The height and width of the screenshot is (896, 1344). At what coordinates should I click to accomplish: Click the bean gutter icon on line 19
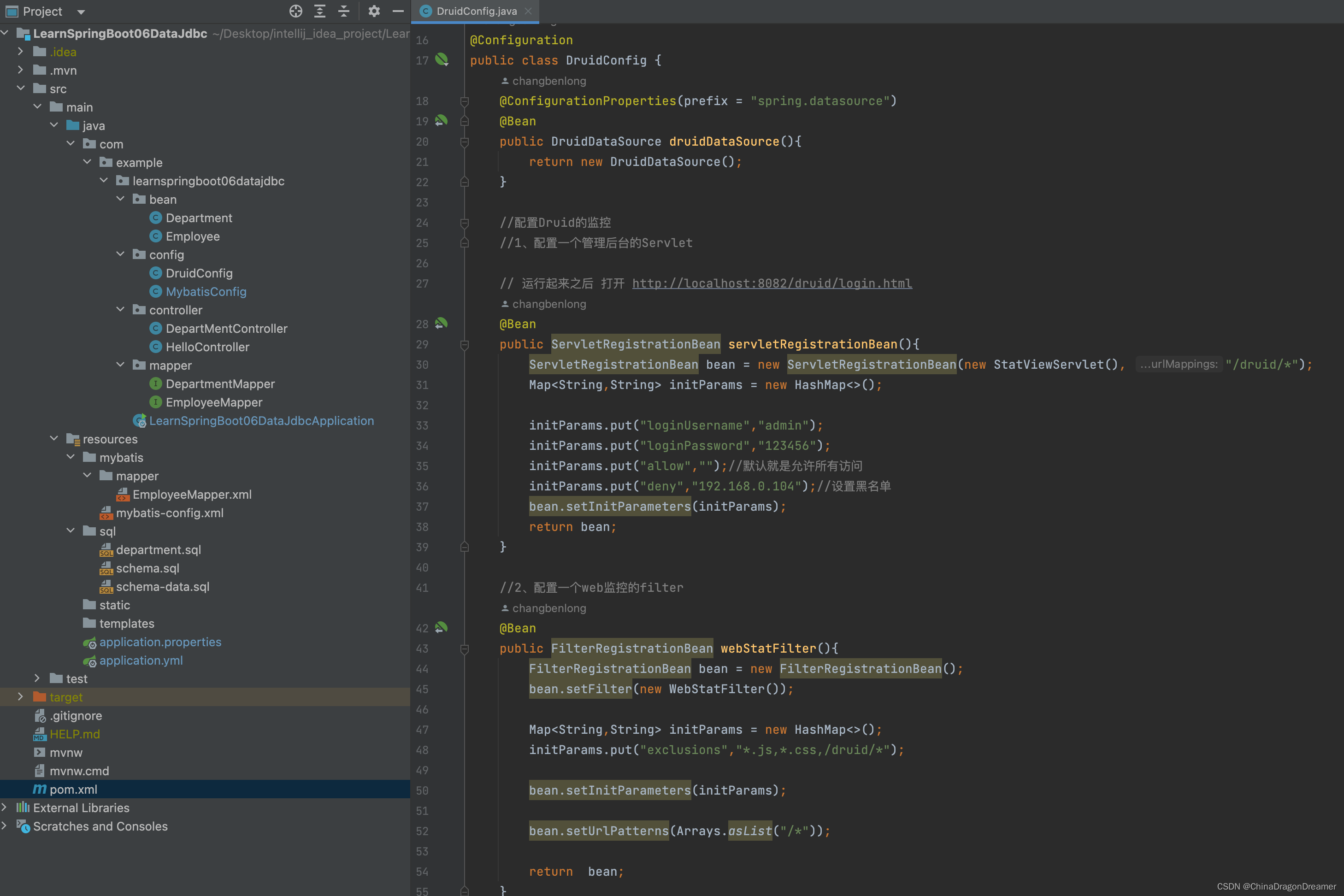(442, 121)
